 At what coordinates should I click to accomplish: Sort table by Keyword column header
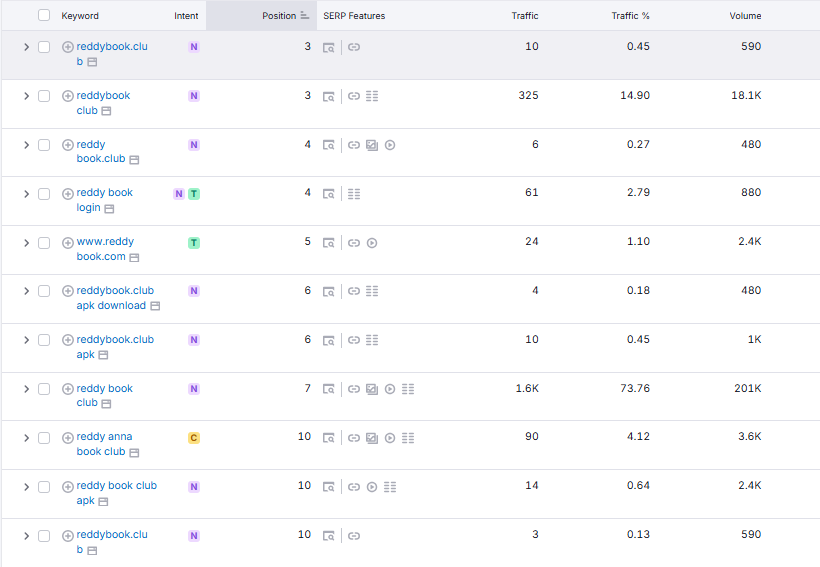click(x=80, y=16)
